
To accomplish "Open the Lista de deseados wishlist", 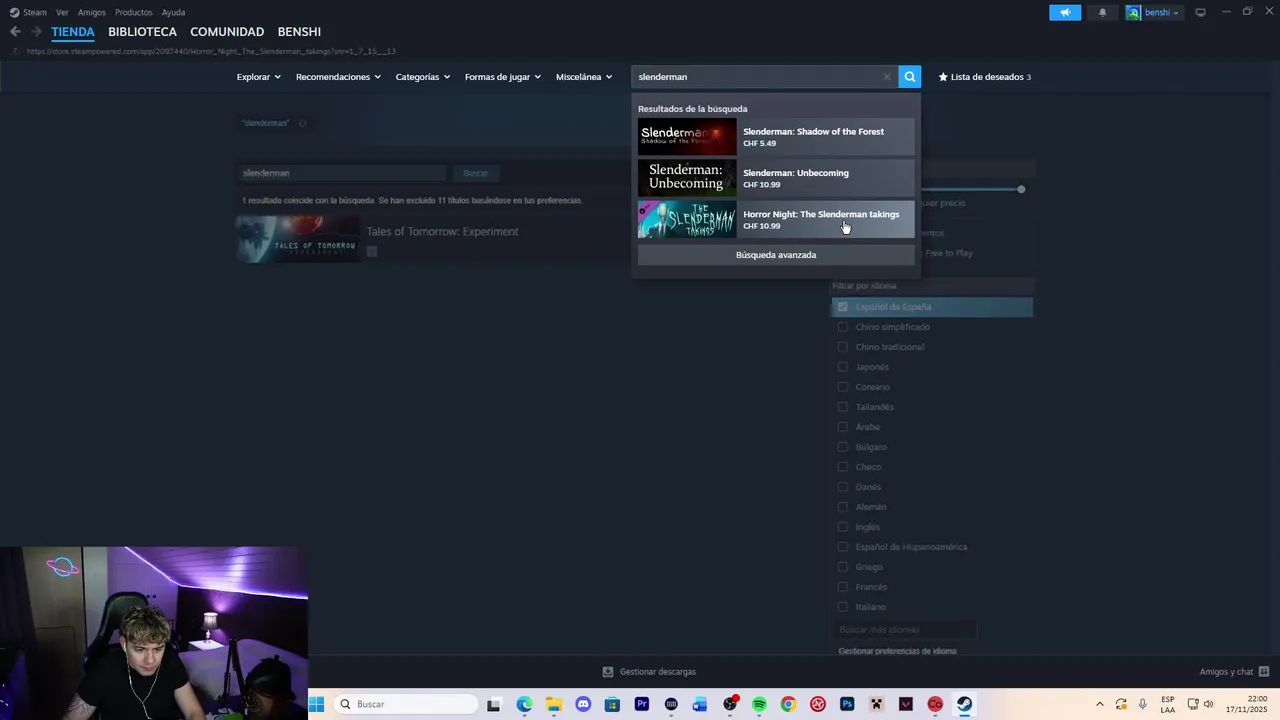I will 985,77.
